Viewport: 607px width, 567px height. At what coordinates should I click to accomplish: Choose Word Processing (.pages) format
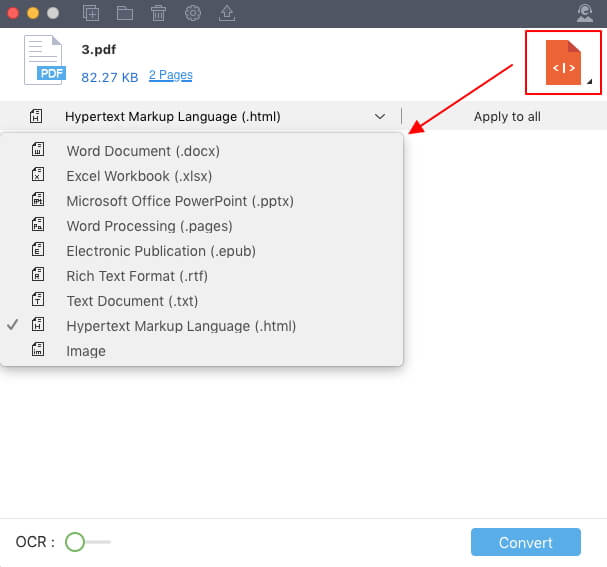tap(201, 226)
